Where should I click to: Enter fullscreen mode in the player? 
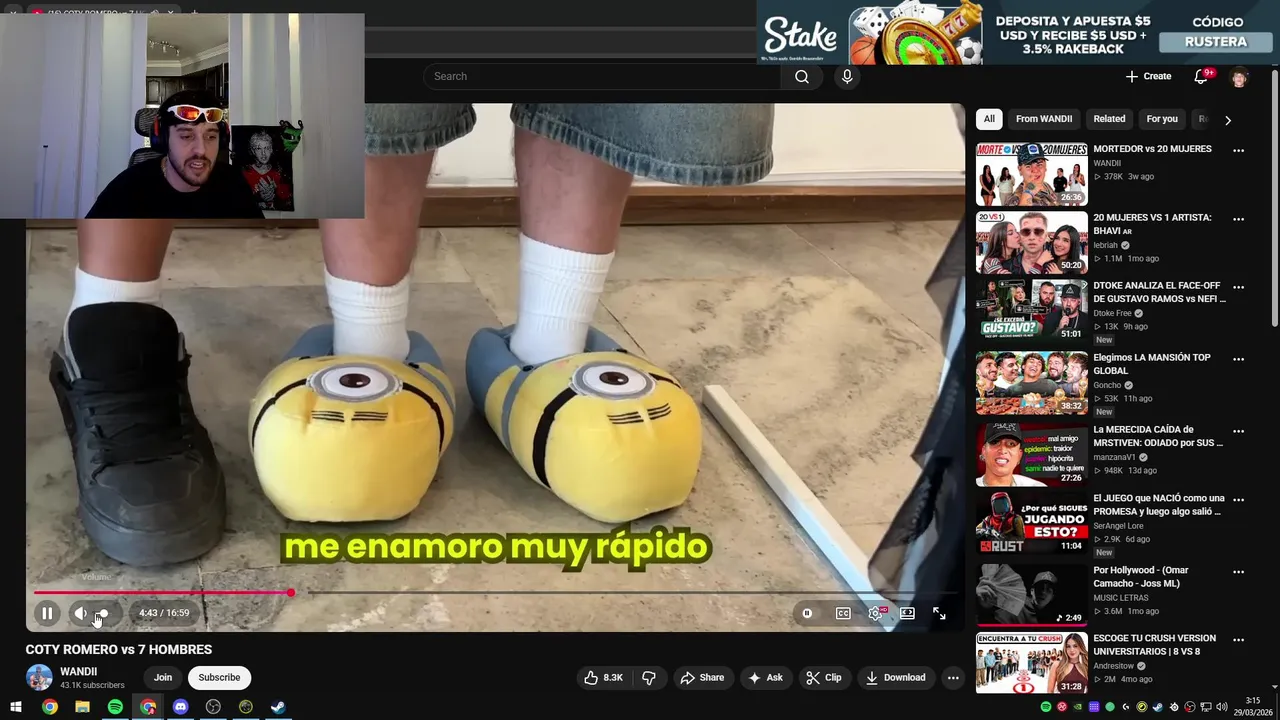pyautogui.click(x=939, y=613)
